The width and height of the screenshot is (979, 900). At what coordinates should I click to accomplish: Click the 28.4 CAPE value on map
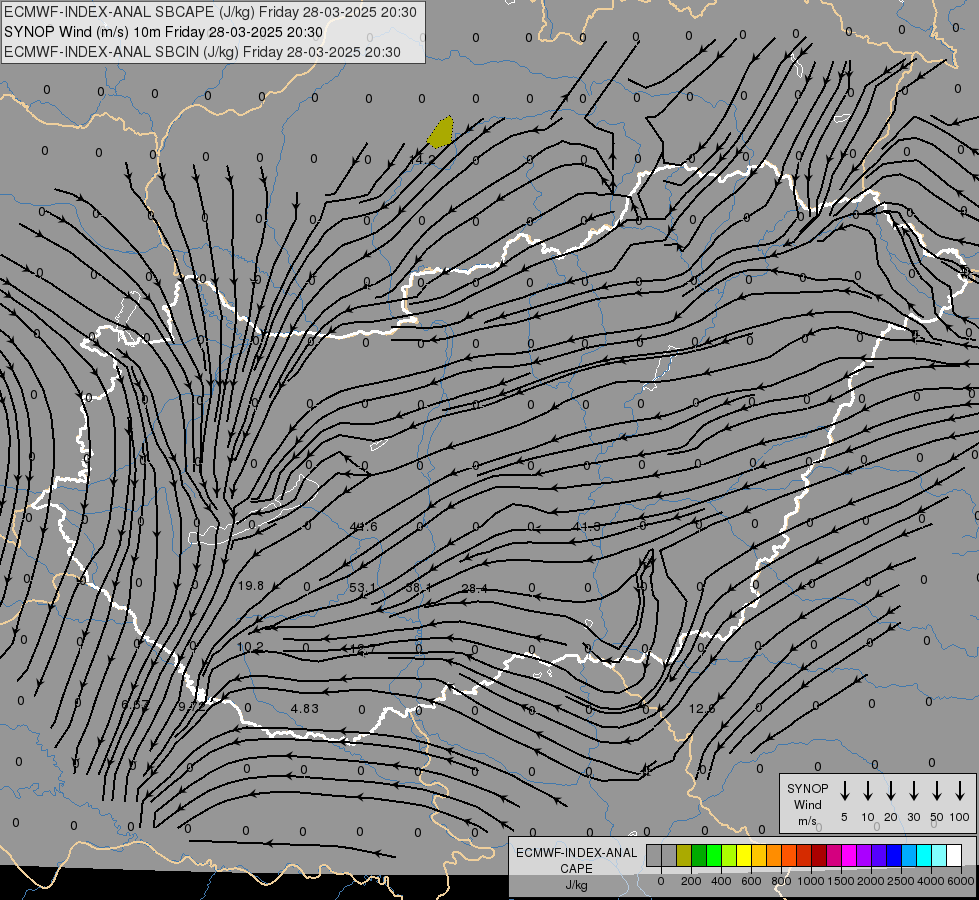point(475,588)
